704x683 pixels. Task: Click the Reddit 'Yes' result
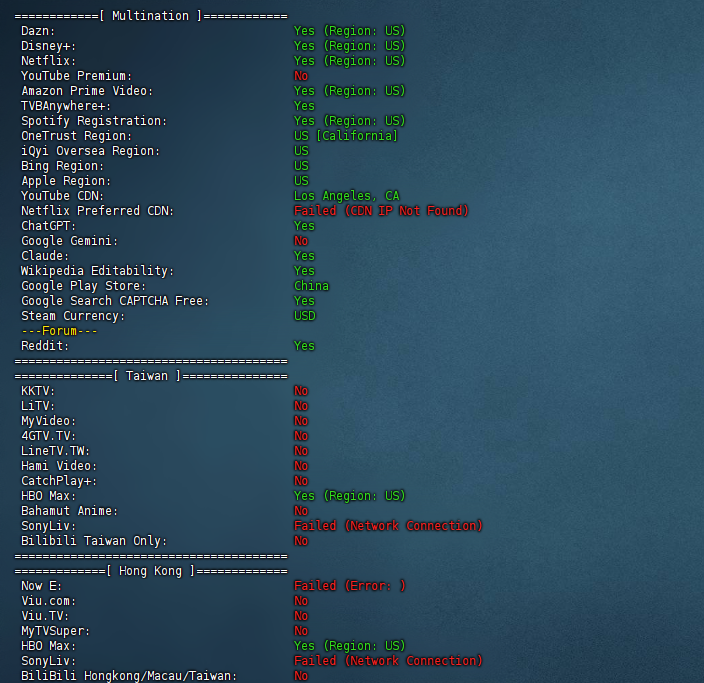coord(304,346)
